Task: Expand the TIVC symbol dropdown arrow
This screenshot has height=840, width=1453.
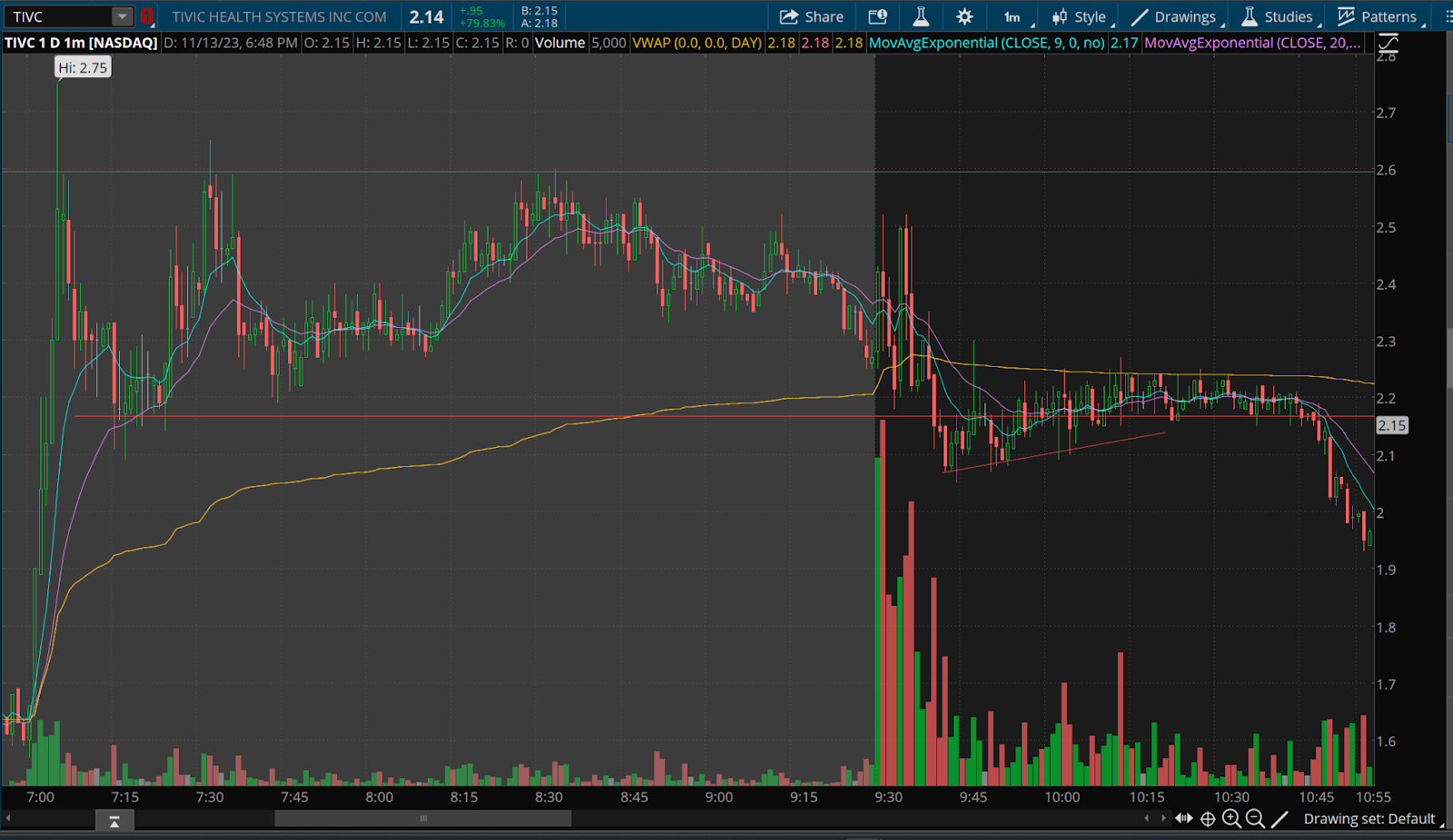Action: pos(122,16)
